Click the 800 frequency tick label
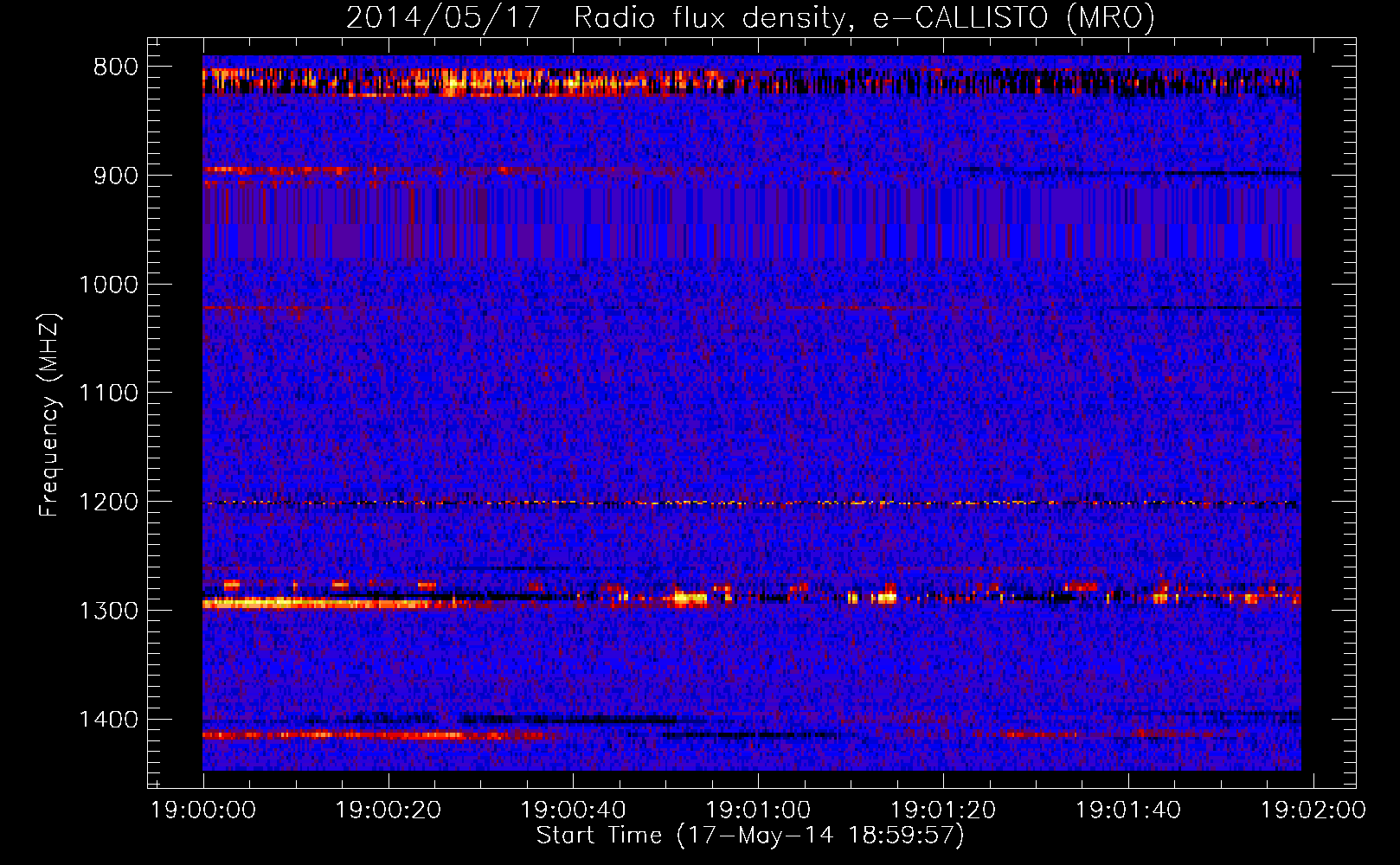 (115, 67)
